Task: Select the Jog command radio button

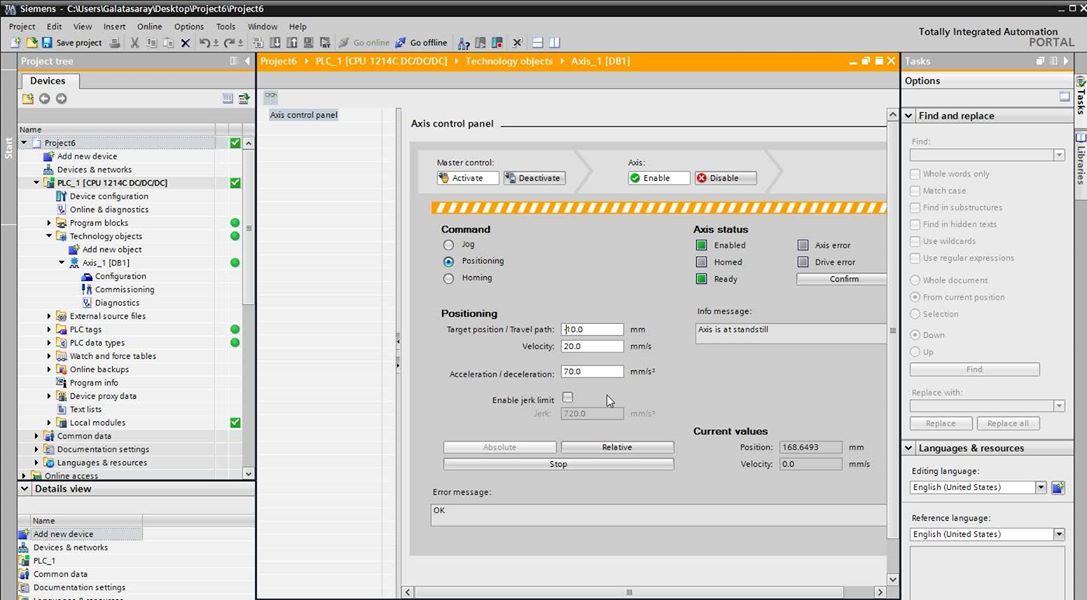Action: [x=449, y=245]
